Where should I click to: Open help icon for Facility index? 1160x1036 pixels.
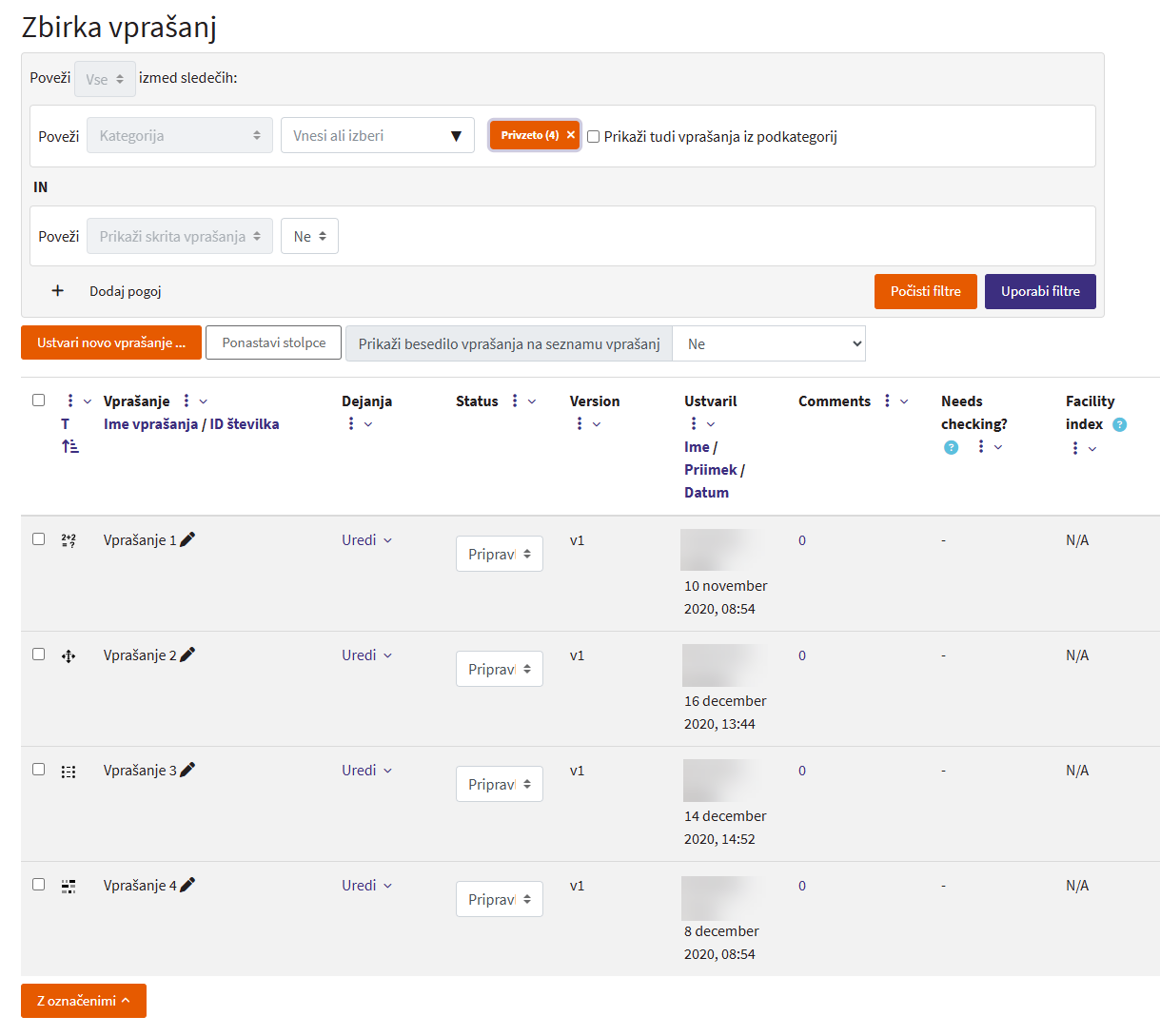(x=1120, y=424)
